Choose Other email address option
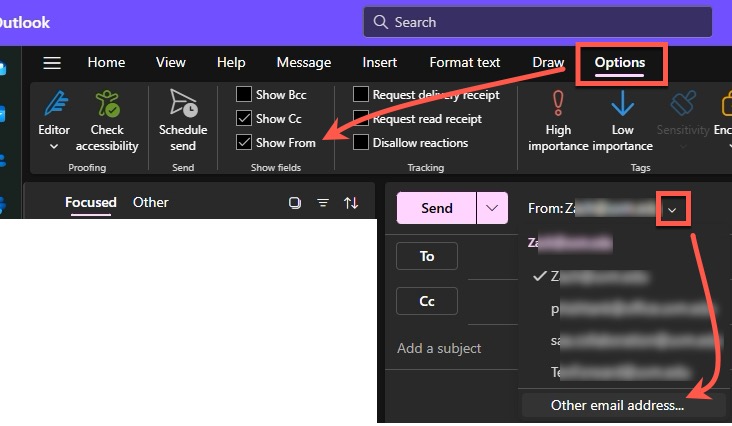This screenshot has height=426, width=732. click(x=617, y=405)
